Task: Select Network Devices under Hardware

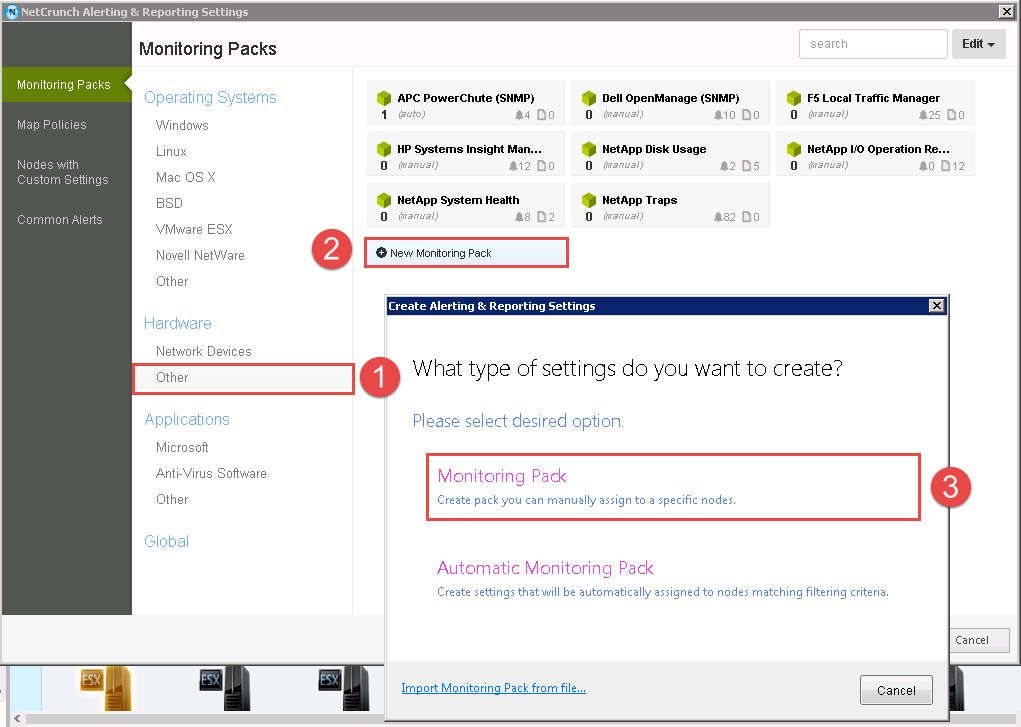Action: 204,351
